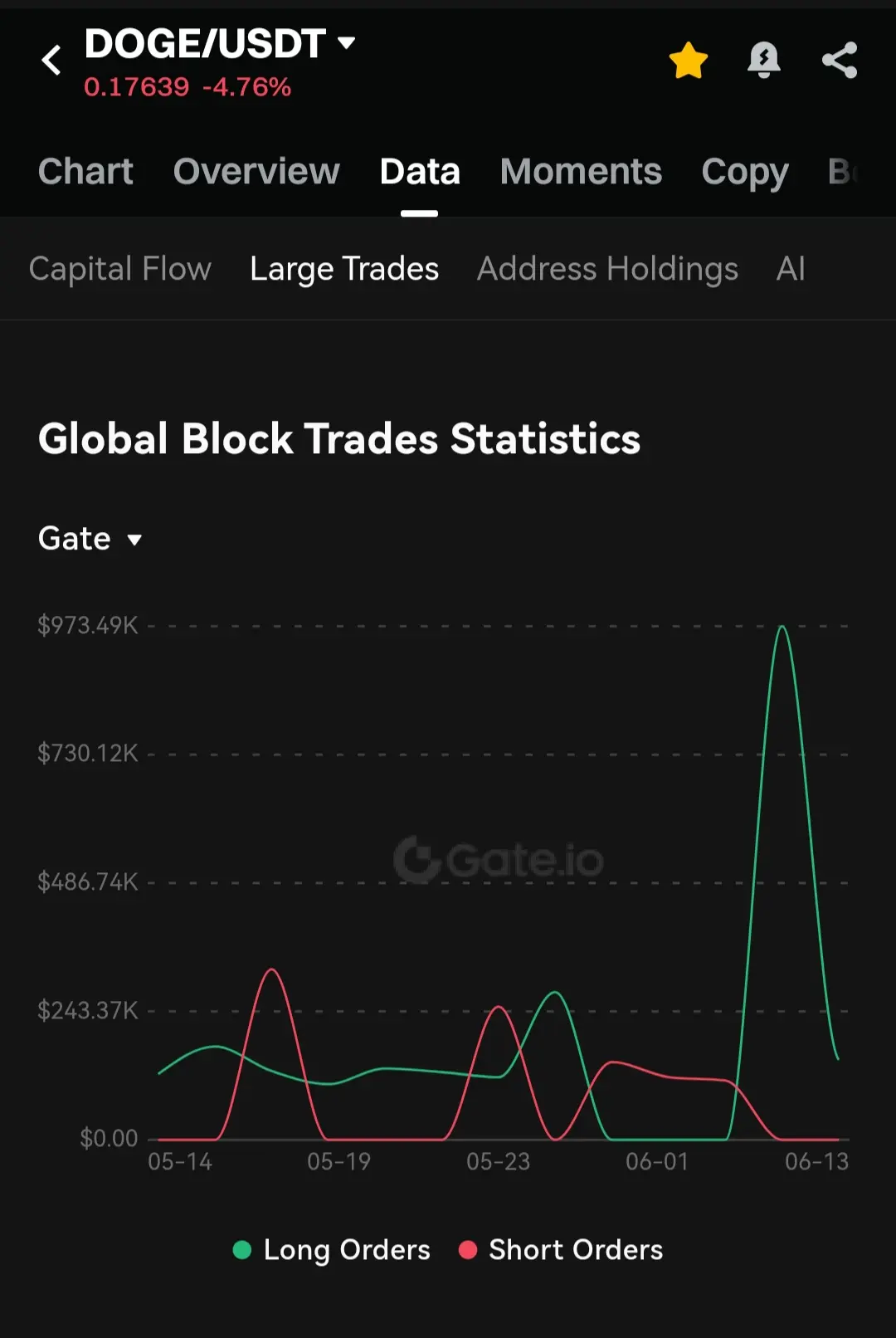Screen dimensions: 896x1338
Task: Tap the green long orders peak
Action: pyautogui.click(x=782, y=627)
